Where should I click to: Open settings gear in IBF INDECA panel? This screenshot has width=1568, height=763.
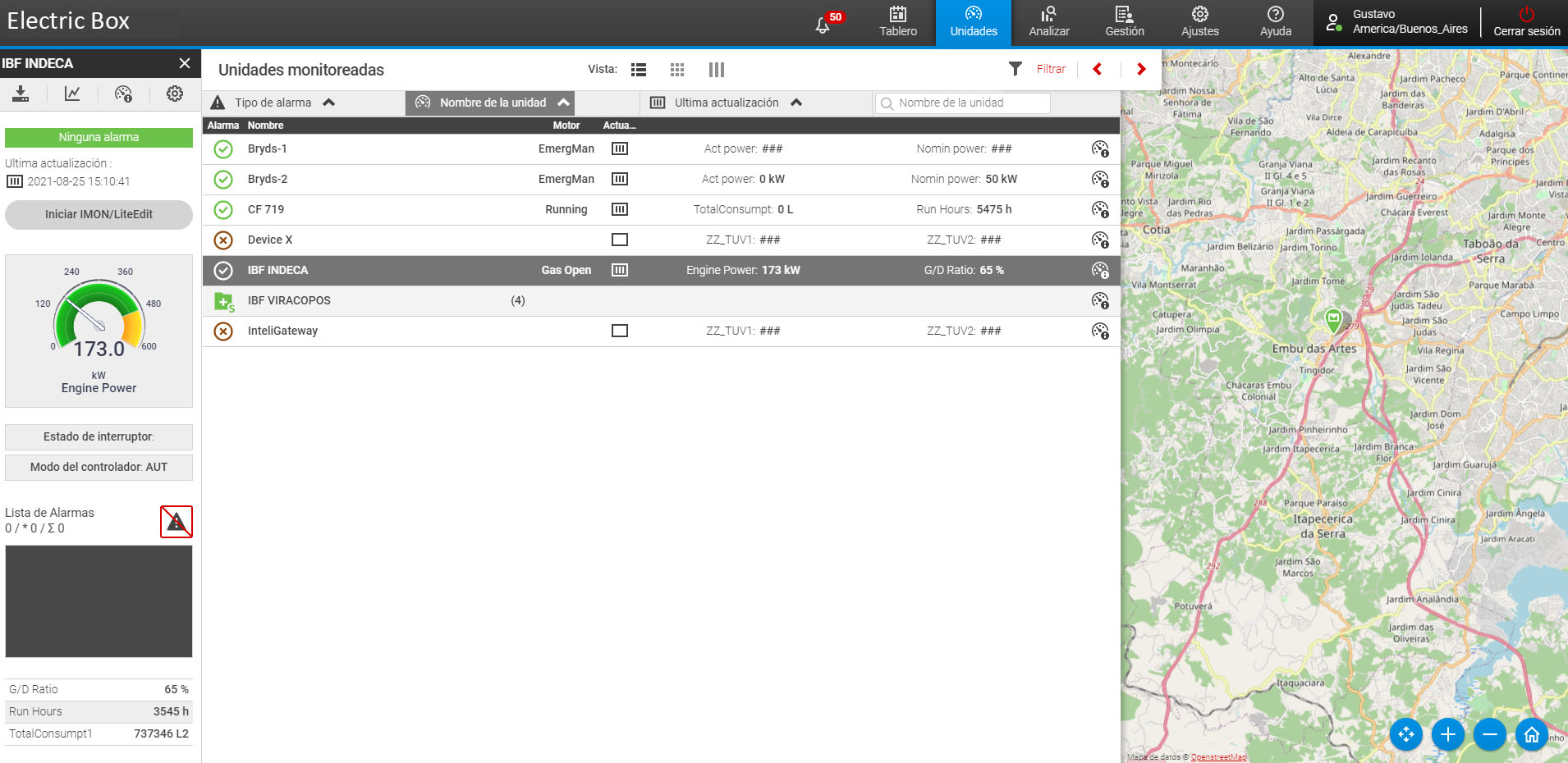point(175,94)
